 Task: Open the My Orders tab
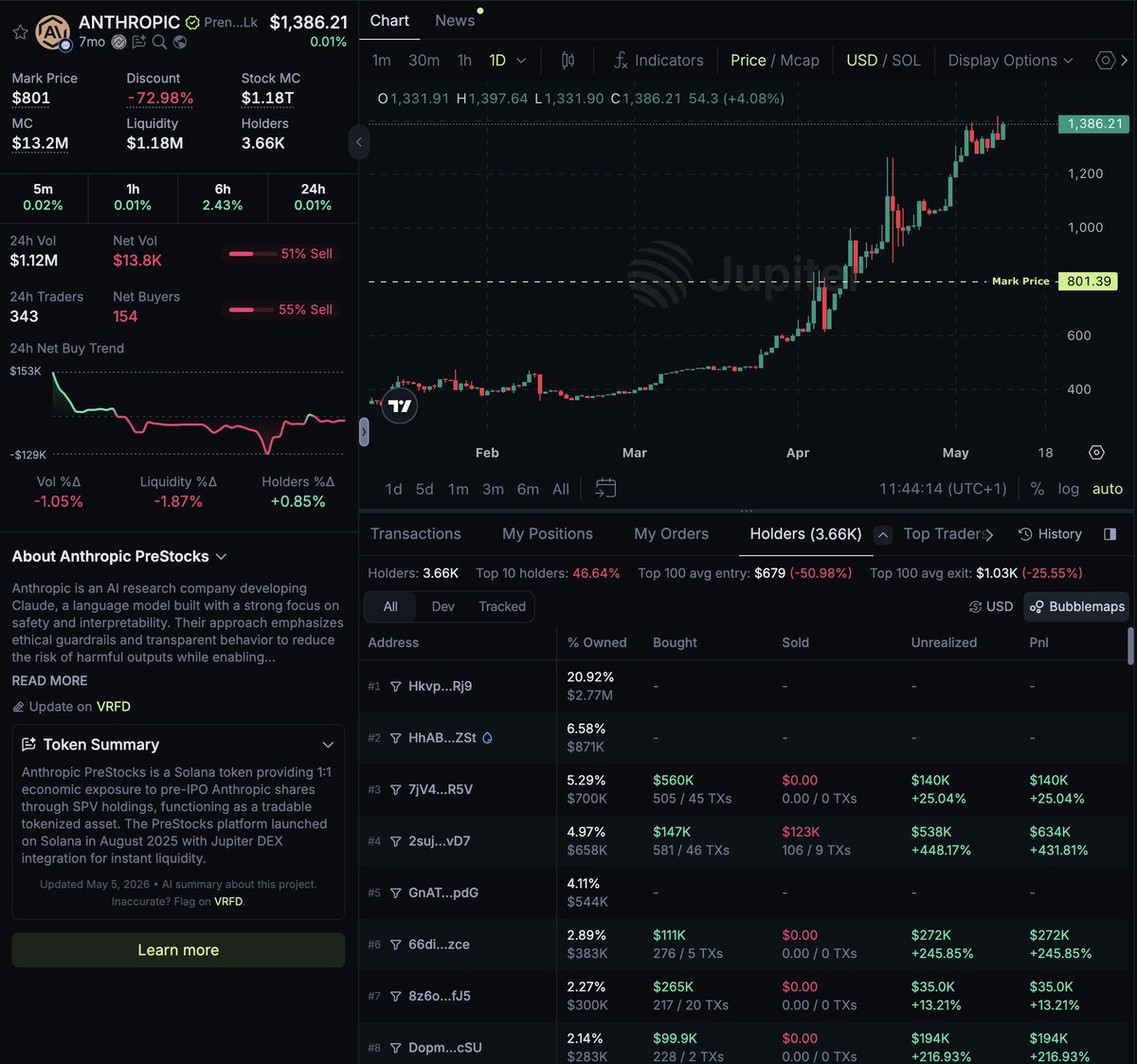[672, 534]
